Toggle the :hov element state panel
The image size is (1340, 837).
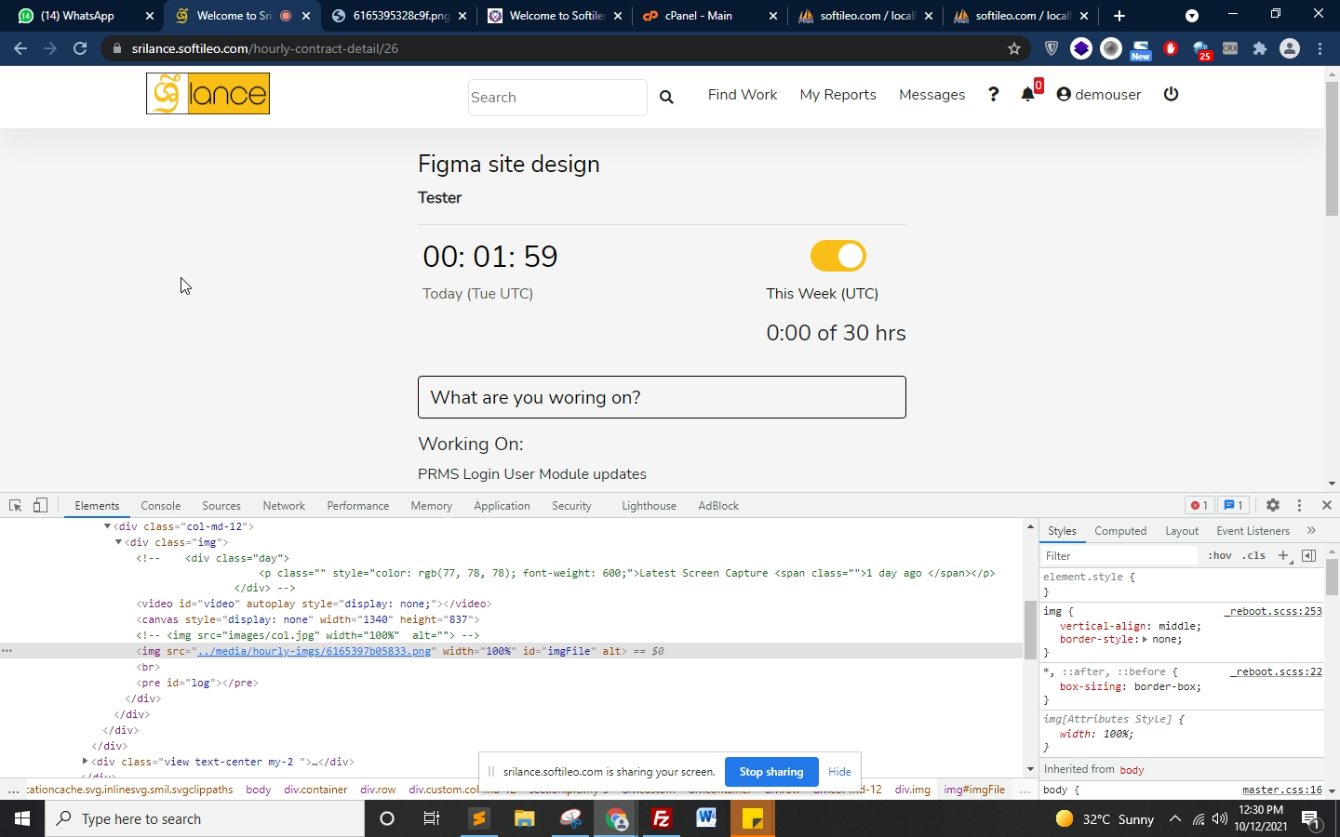(x=1219, y=556)
